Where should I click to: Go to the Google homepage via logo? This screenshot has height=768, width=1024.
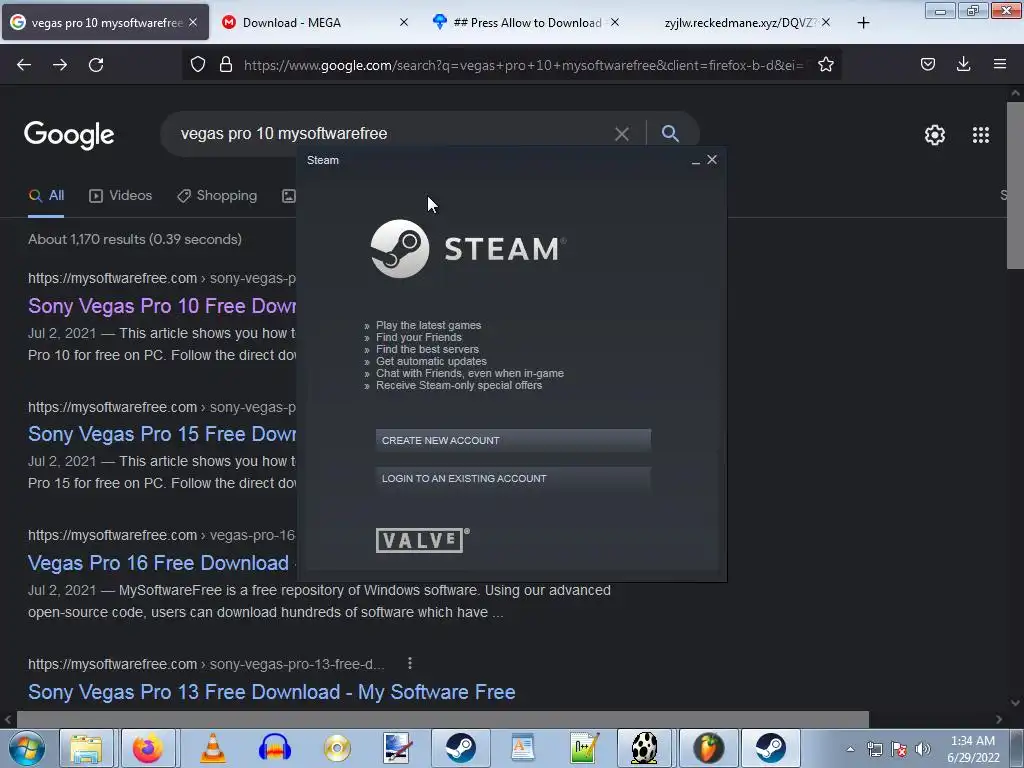(x=69, y=135)
